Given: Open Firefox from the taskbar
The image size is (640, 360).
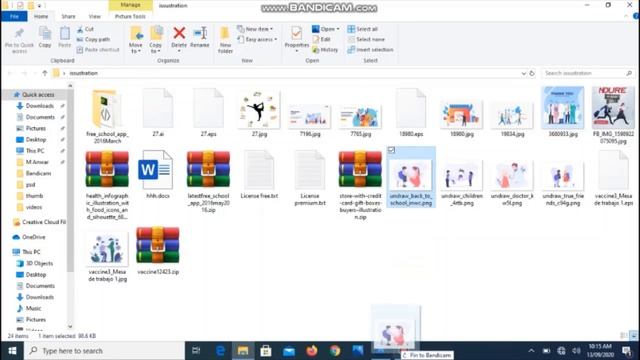Looking at the screenshot, I should click(312, 351).
